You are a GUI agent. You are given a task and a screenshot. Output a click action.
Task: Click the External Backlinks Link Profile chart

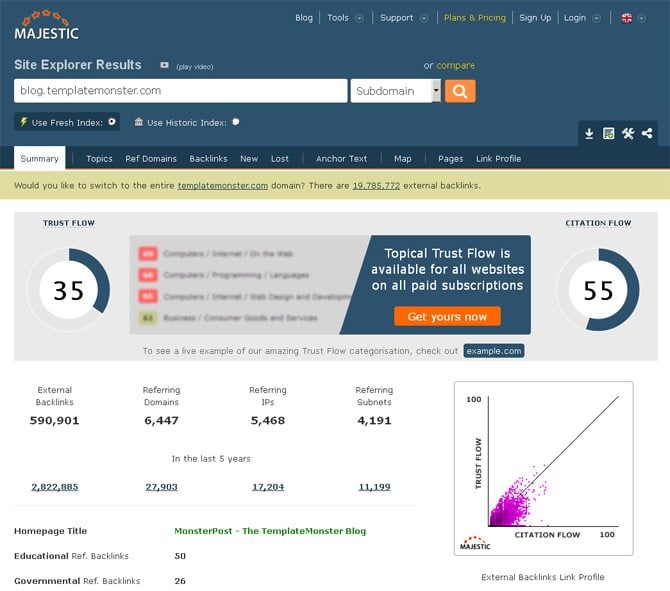[543, 468]
